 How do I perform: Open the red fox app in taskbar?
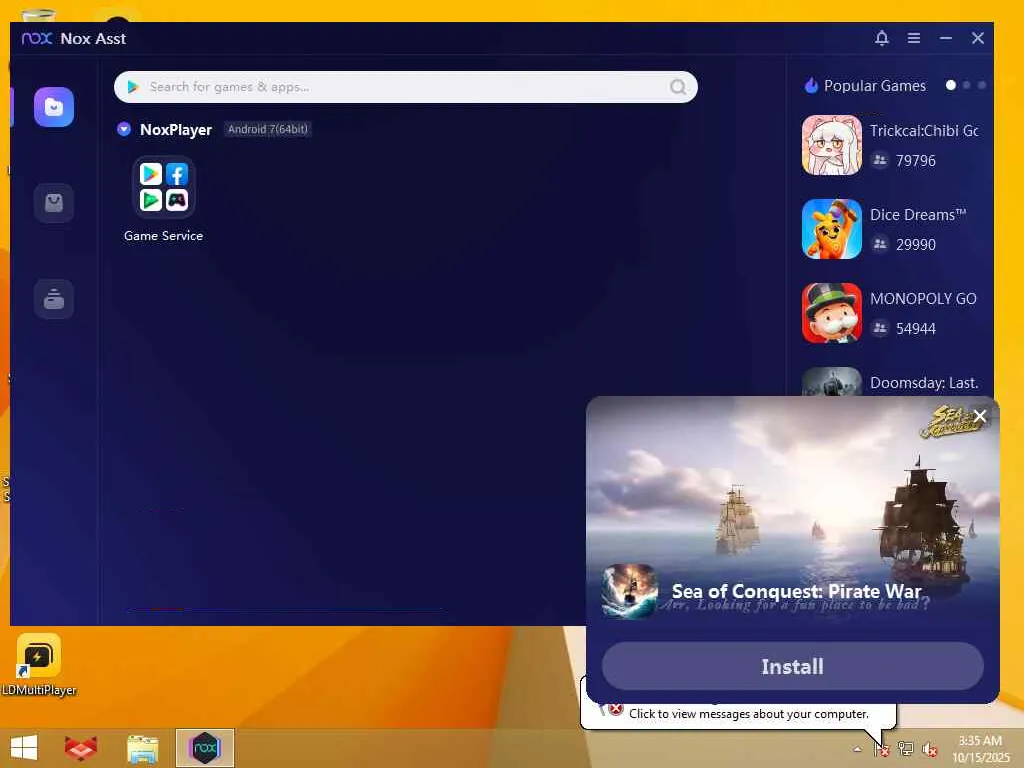click(x=81, y=748)
